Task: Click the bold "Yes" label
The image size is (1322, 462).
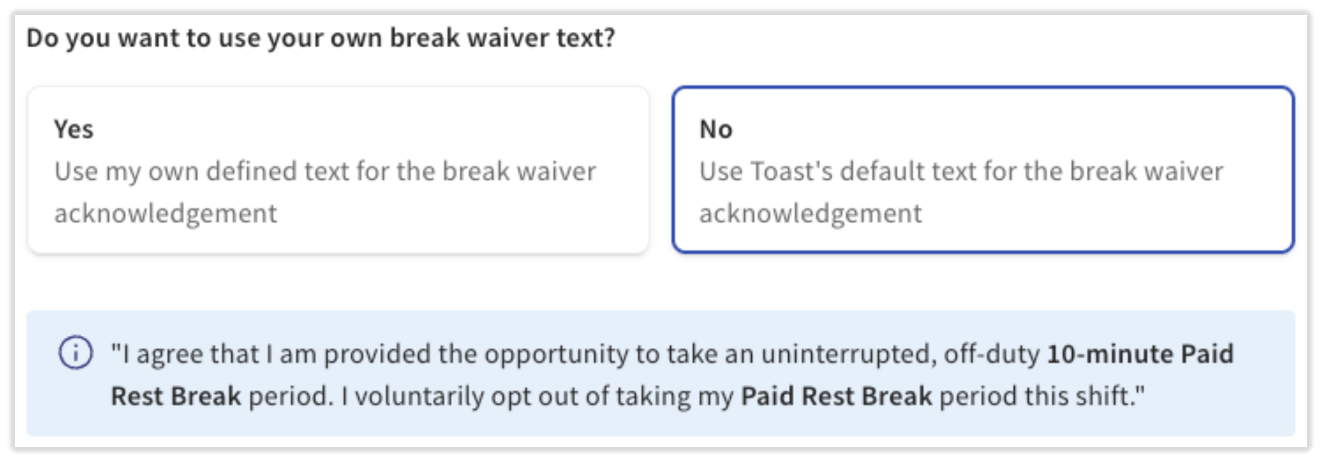Action: 73,129
